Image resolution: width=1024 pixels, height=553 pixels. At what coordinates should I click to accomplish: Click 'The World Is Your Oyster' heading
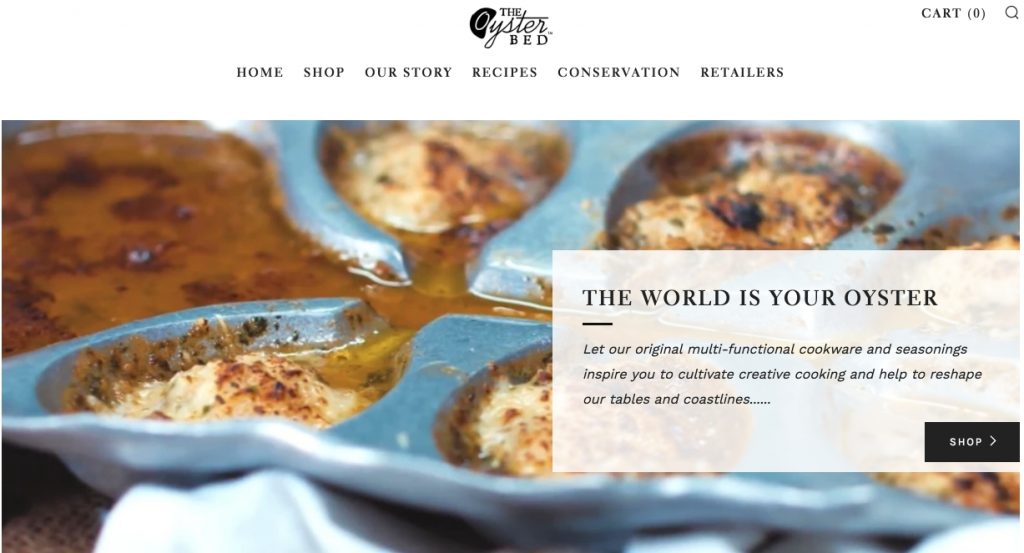(x=760, y=298)
